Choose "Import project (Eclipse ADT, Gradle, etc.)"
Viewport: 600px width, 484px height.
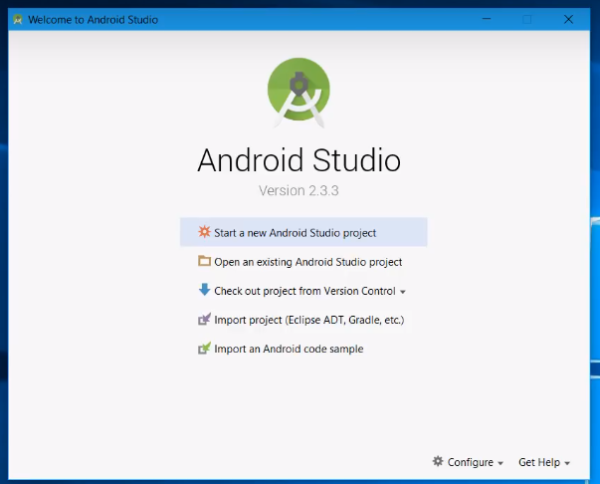point(308,320)
